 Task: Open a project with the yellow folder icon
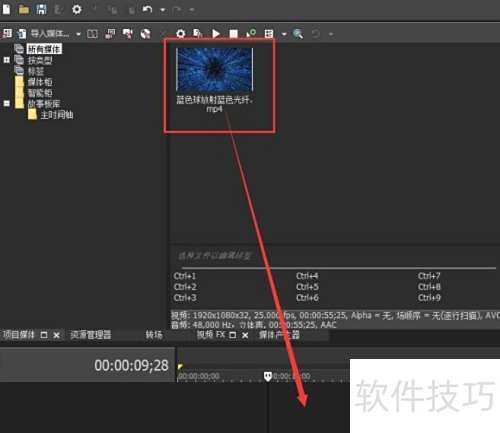point(24,9)
